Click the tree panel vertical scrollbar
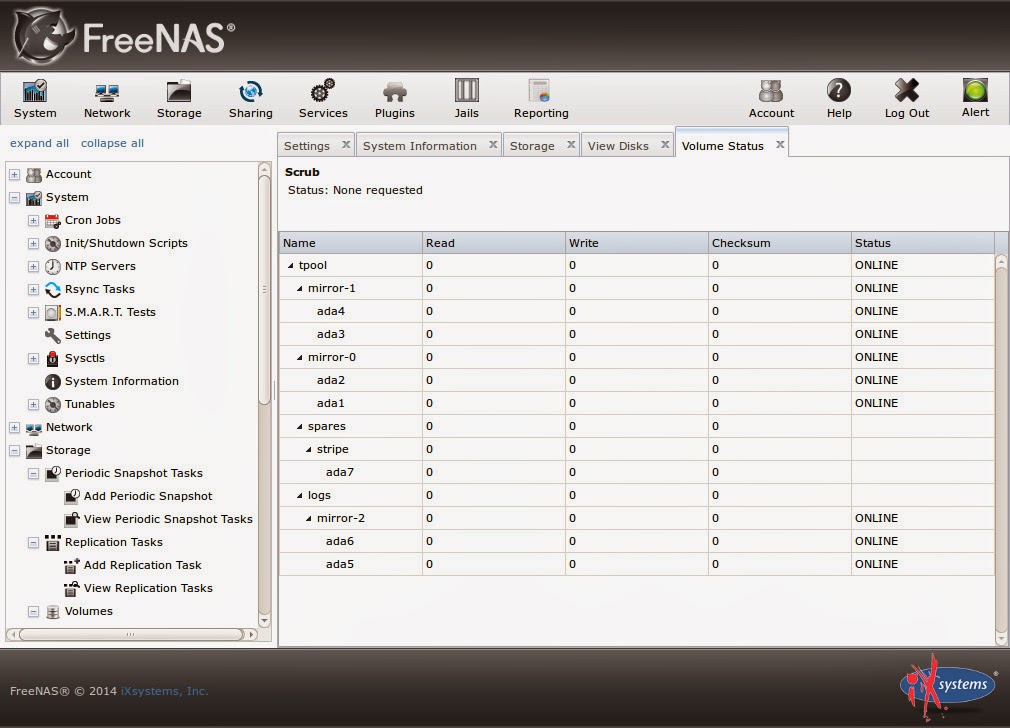The image size is (1010, 728). (x=264, y=290)
